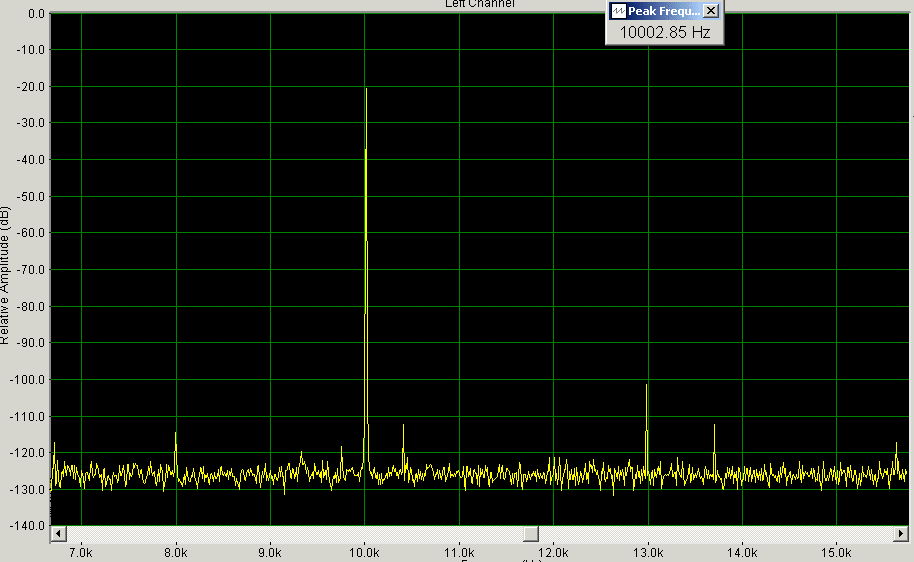
Task: Click the sideband spike near 10.4 kHz
Action: [x=403, y=427]
